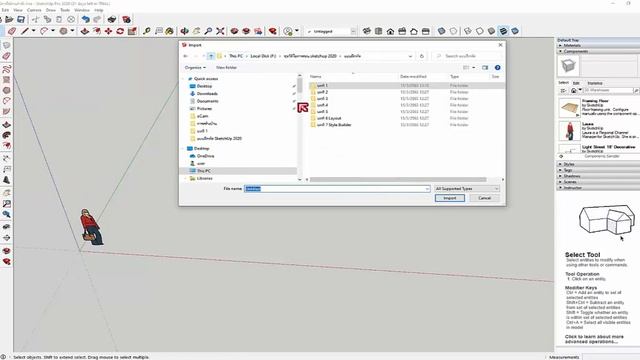Open a file with the toolbar Open icon
This screenshot has width=640, height=360.
(9, 19)
